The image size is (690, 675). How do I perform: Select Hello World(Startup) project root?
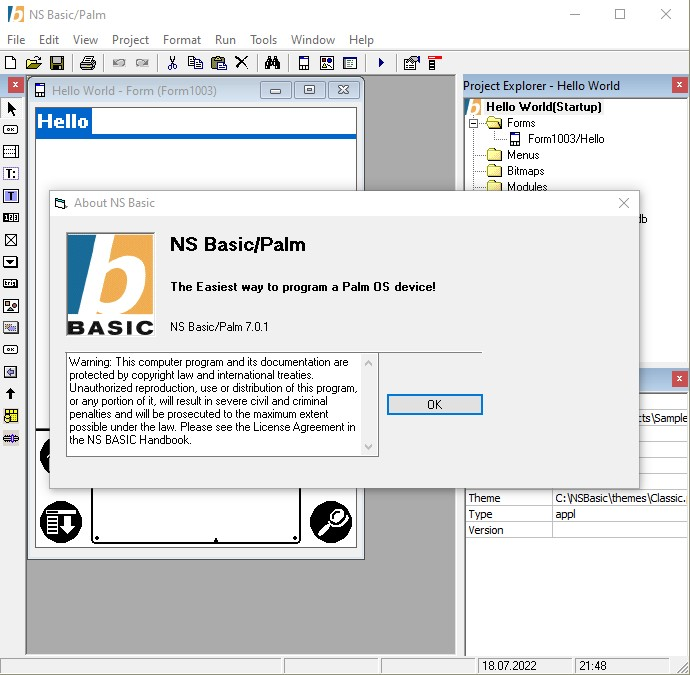pos(543,107)
